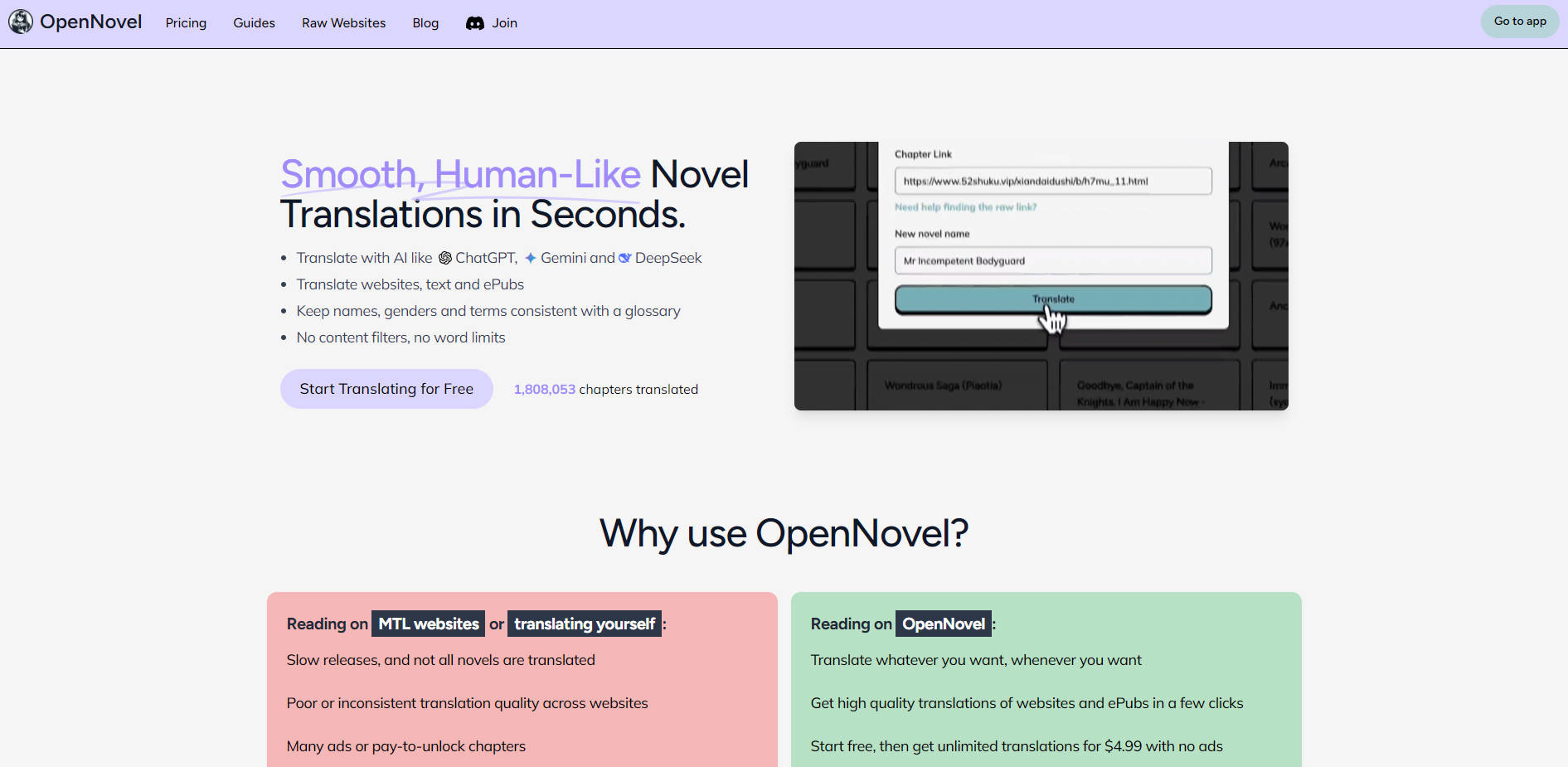Open the 'Need help finding the raw link?' help

tap(964, 207)
